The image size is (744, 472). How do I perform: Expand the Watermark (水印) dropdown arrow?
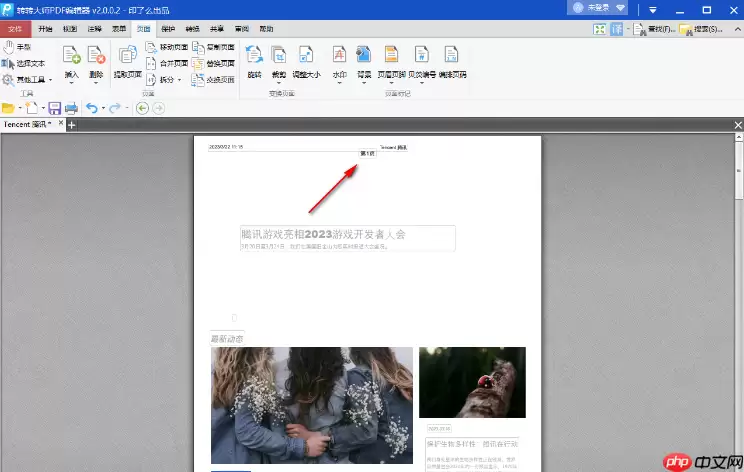click(x=339, y=83)
